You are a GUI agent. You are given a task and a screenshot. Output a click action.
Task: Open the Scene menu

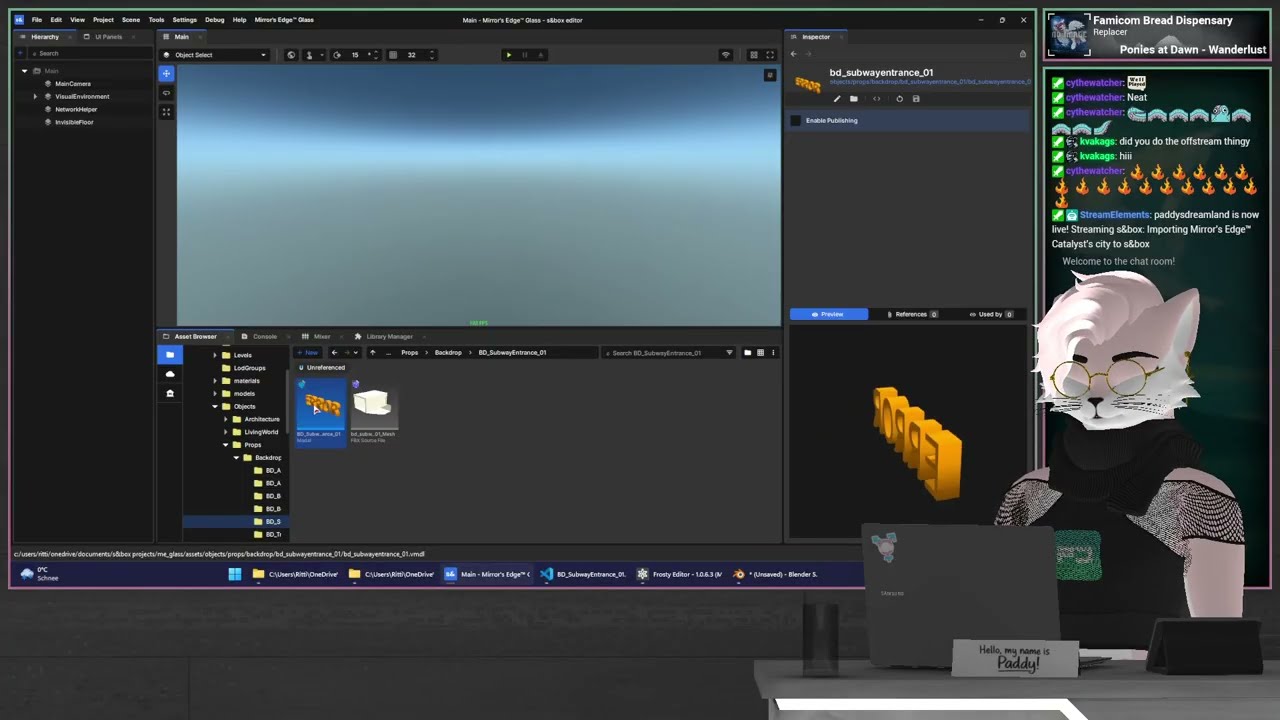pyautogui.click(x=131, y=20)
